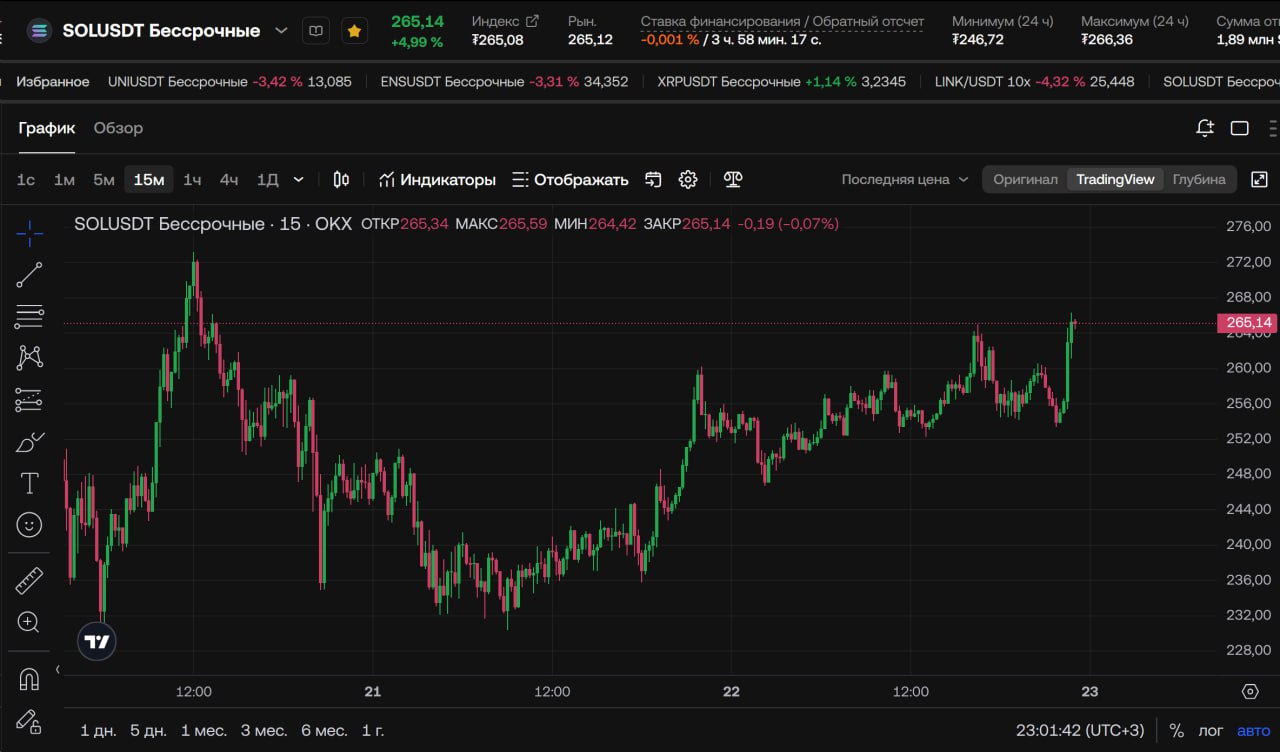The image size is (1280, 752).
Task: Select the trend line drawing tool
Action: point(29,275)
